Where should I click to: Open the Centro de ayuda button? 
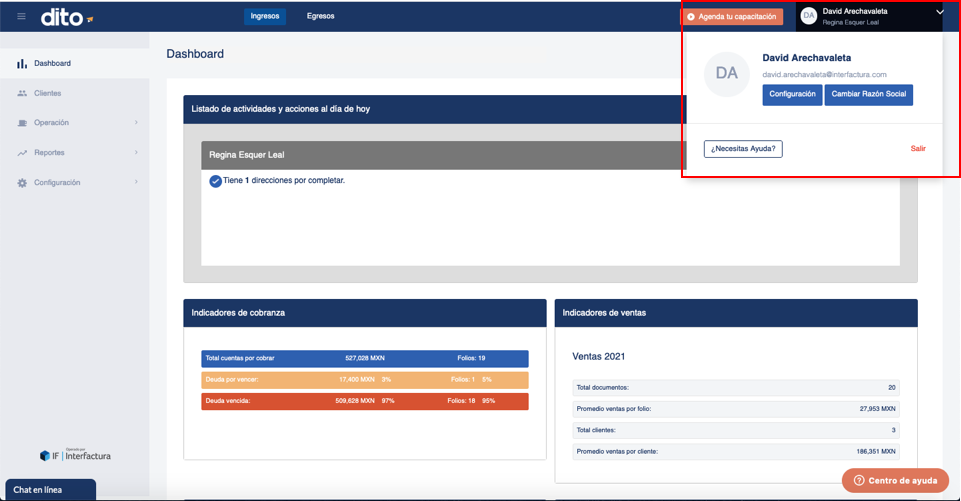point(895,481)
